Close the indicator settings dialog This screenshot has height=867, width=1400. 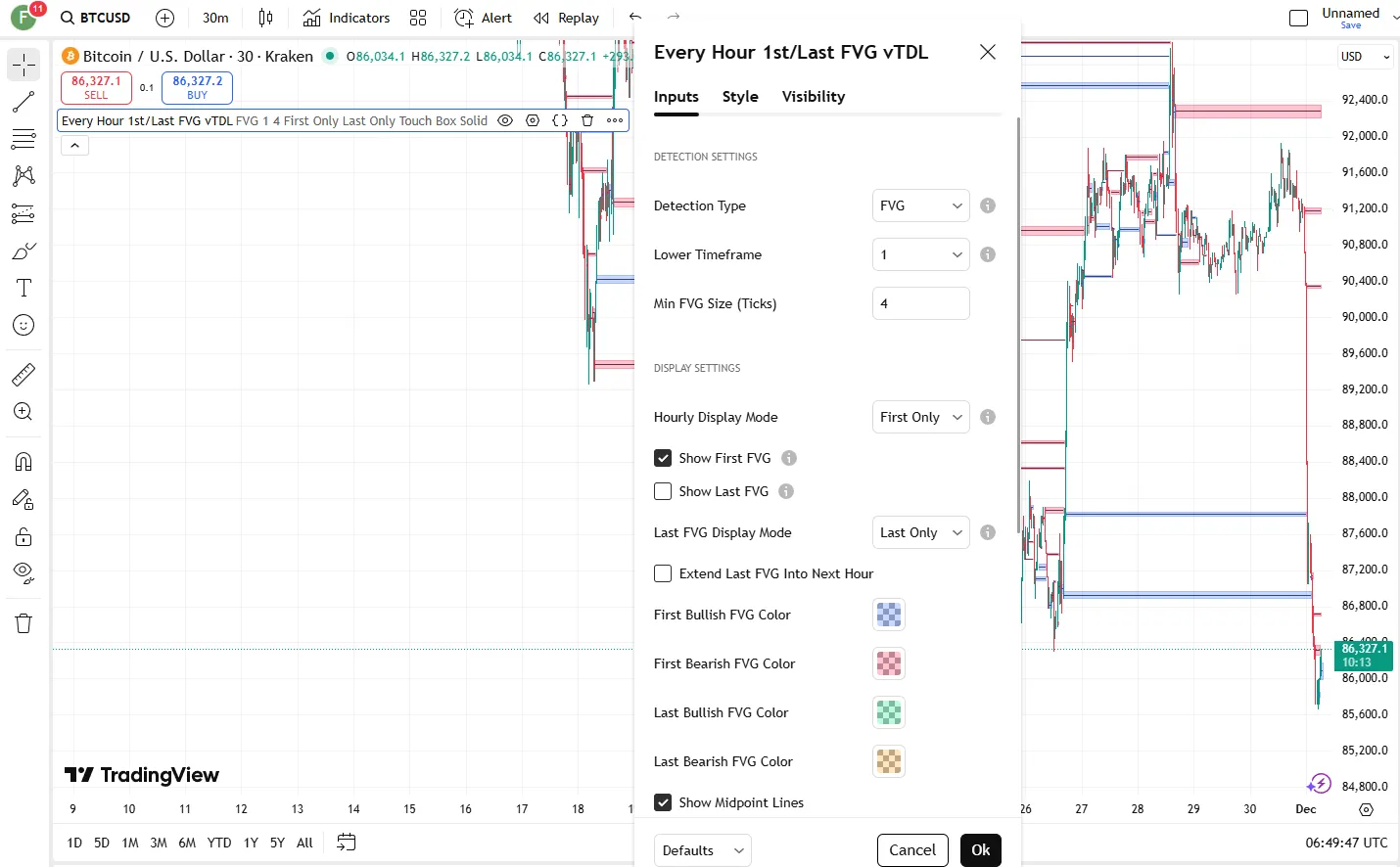click(988, 52)
